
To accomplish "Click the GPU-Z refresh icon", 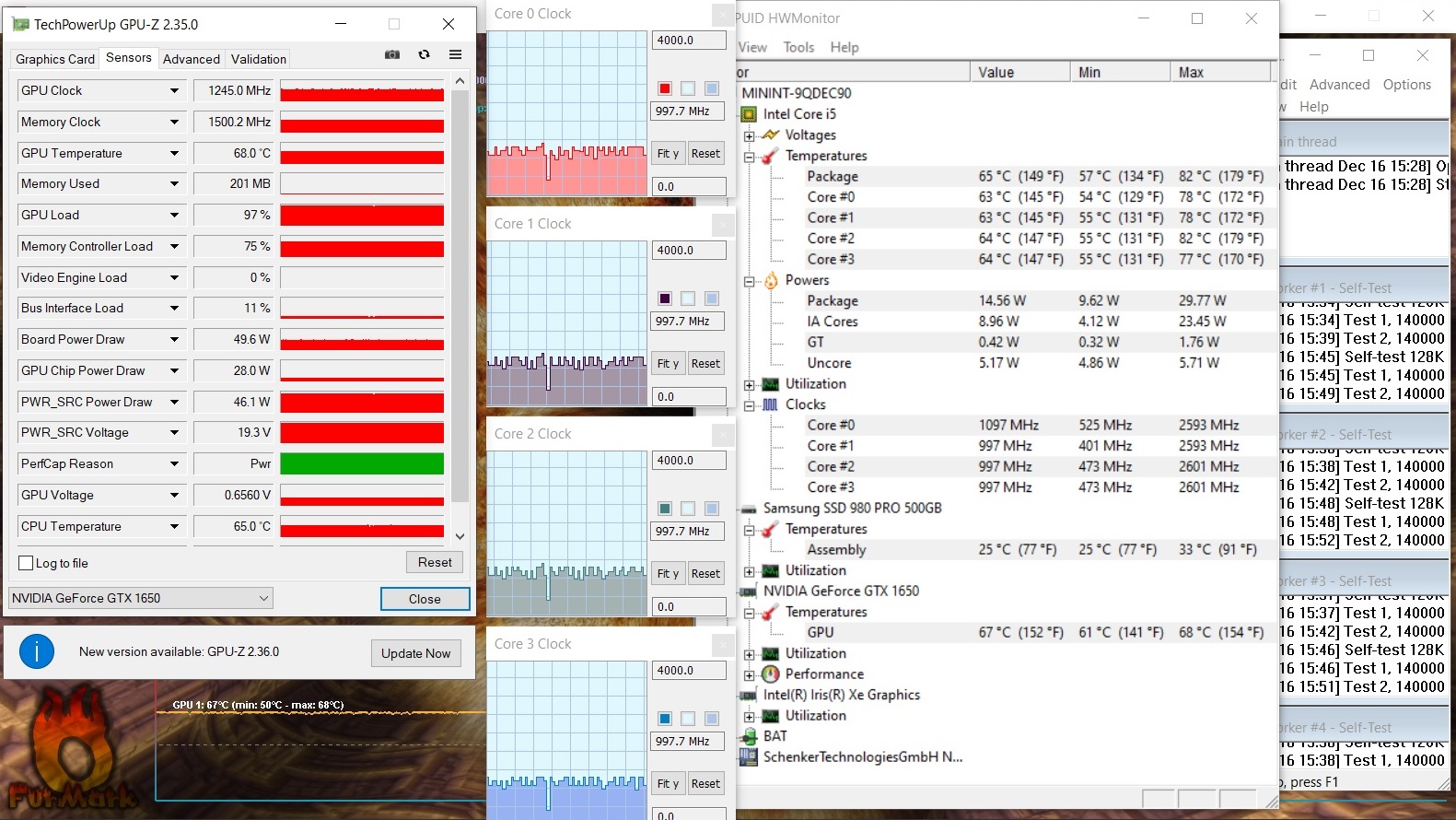I will pyautogui.click(x=424, y=54).
